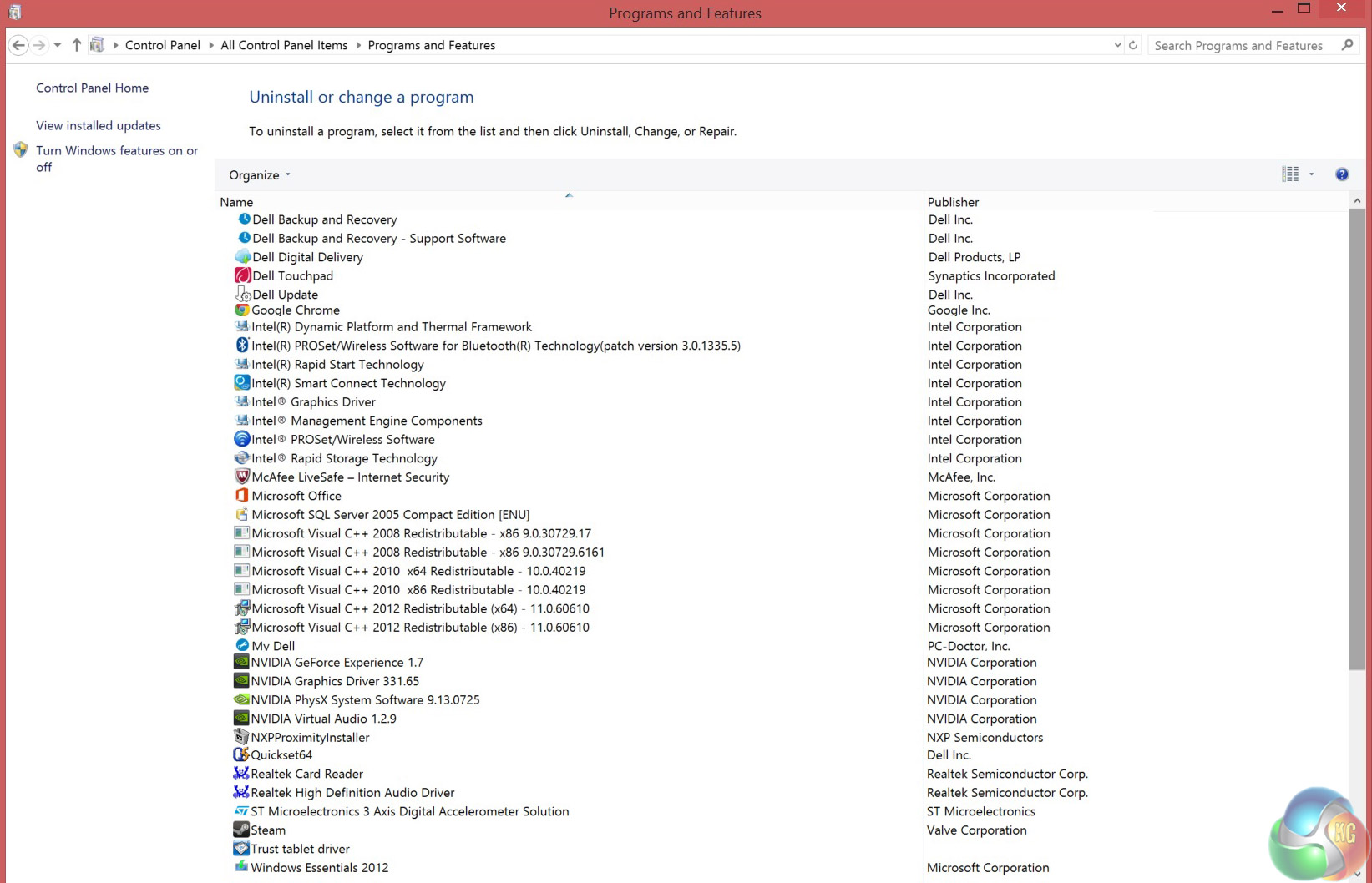Click the My Dell program icon
1372x883 pixels.
(x=242, y=645)
